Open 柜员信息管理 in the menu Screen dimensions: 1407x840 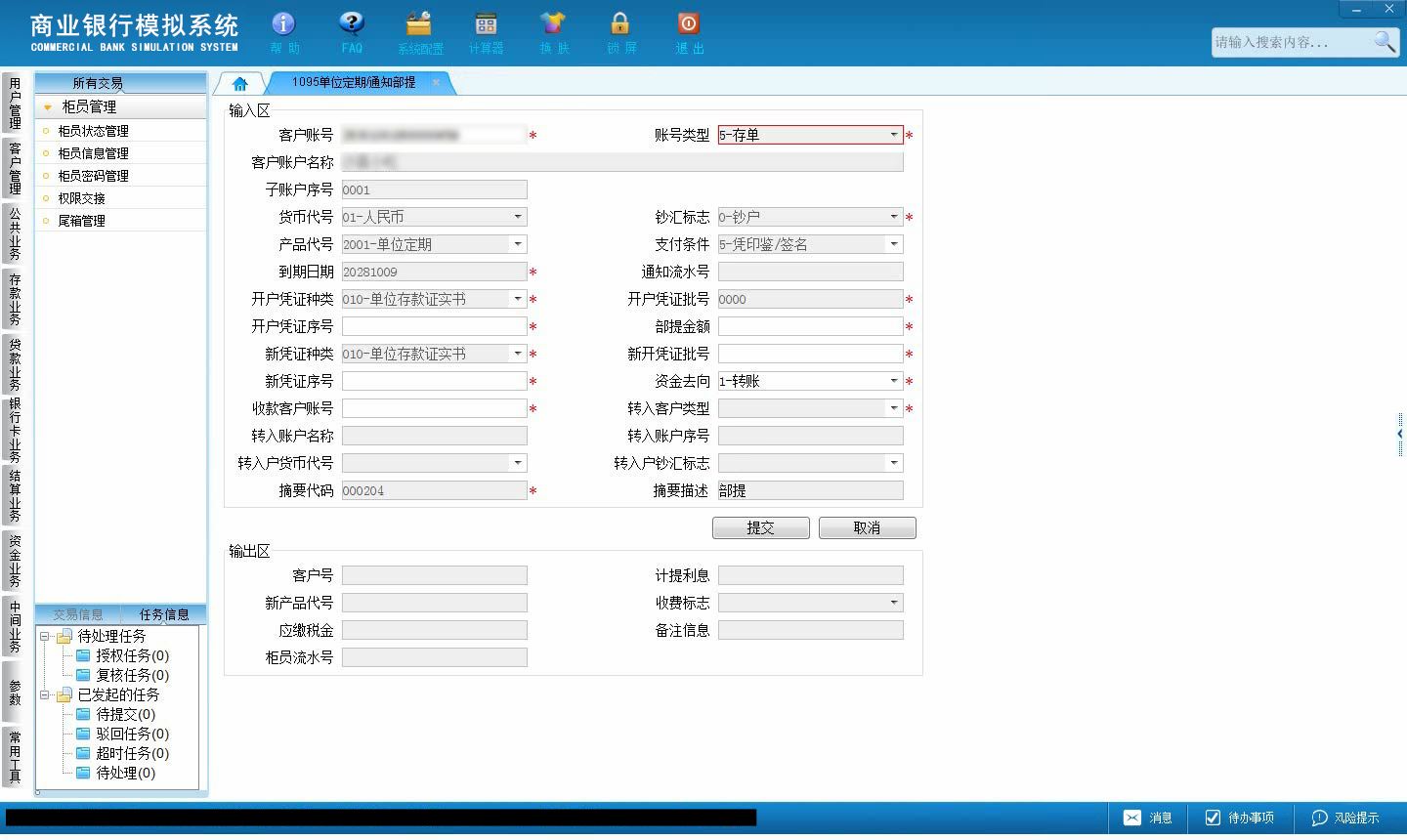point(93,153)
